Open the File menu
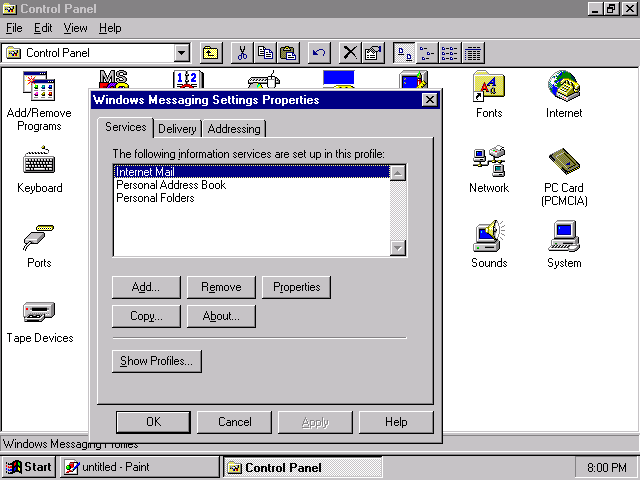Viewport: 640px width, 480px height. (14, 28)
